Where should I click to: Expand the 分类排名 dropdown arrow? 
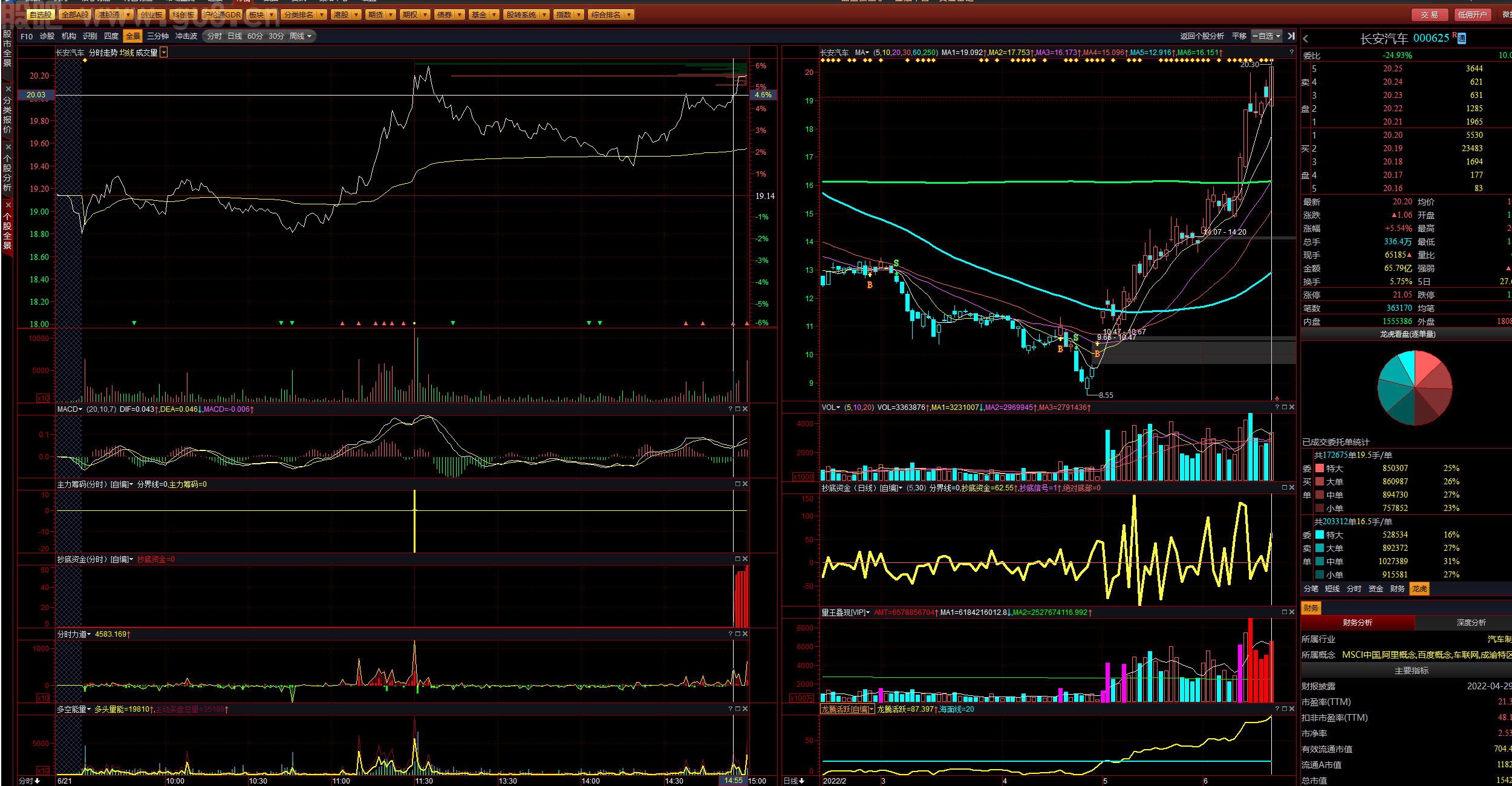tap(322, 15)
